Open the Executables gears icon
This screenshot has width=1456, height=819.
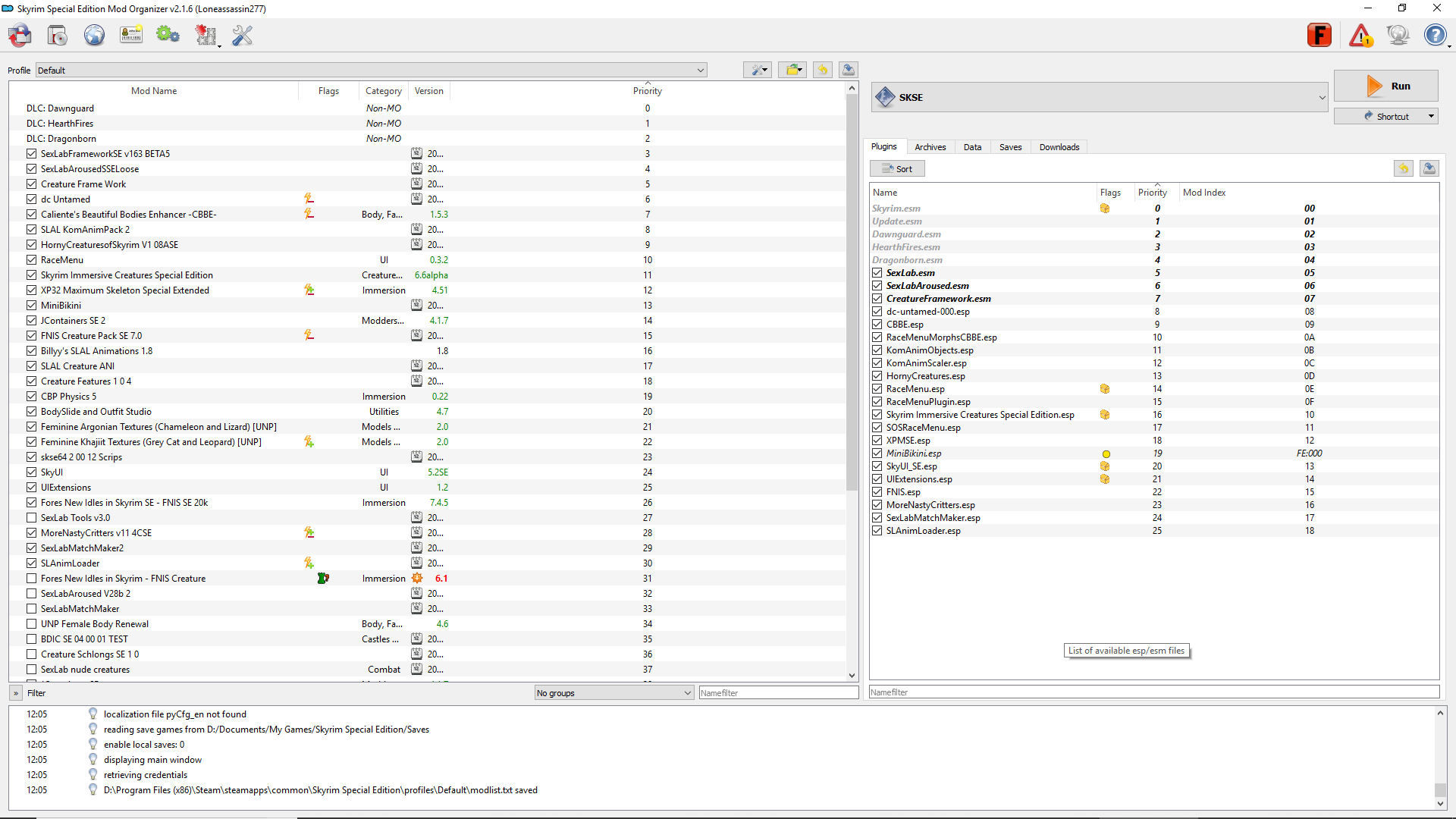pos(168,35)
